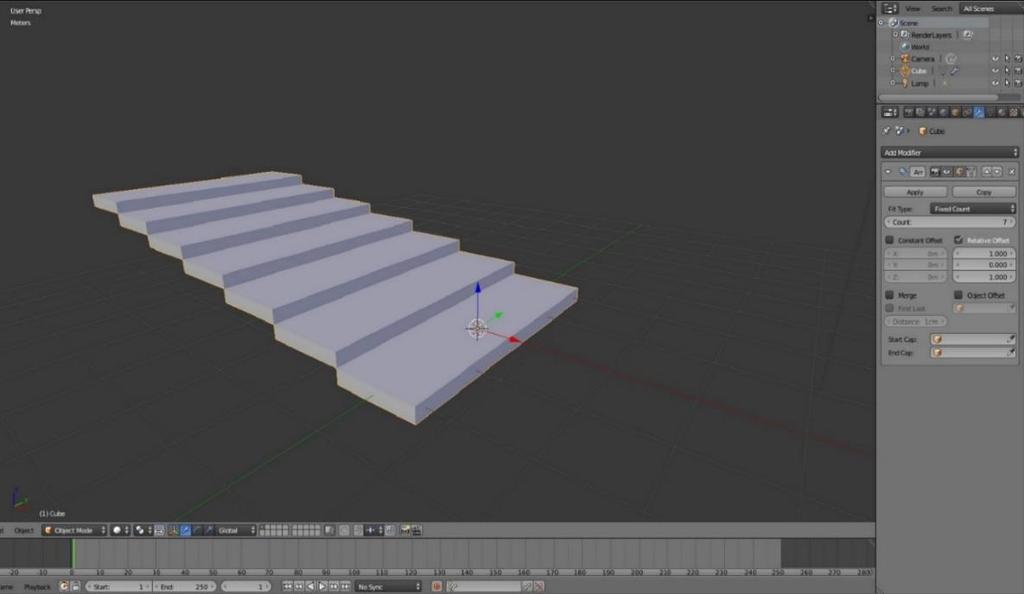Click the Cube object icon in properties breadcrumb
Screen dimensions: 1024x594
pos(923,131)
